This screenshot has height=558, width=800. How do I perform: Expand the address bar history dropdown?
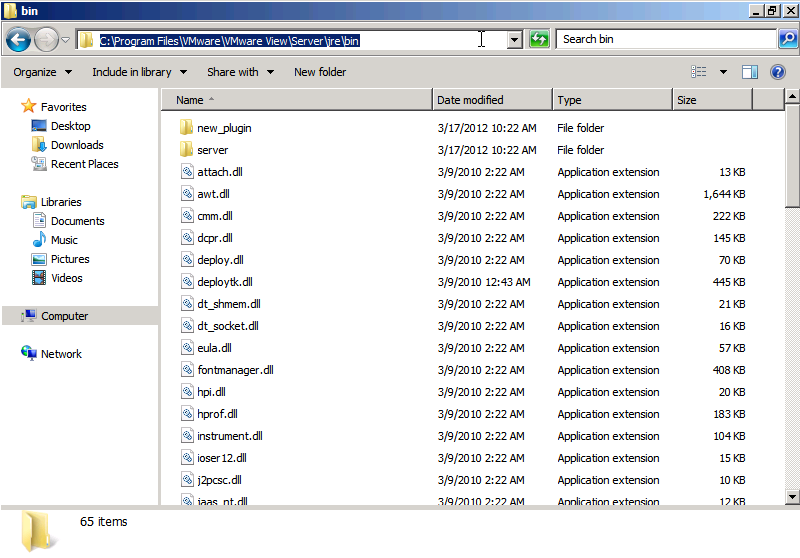point(515,40)
